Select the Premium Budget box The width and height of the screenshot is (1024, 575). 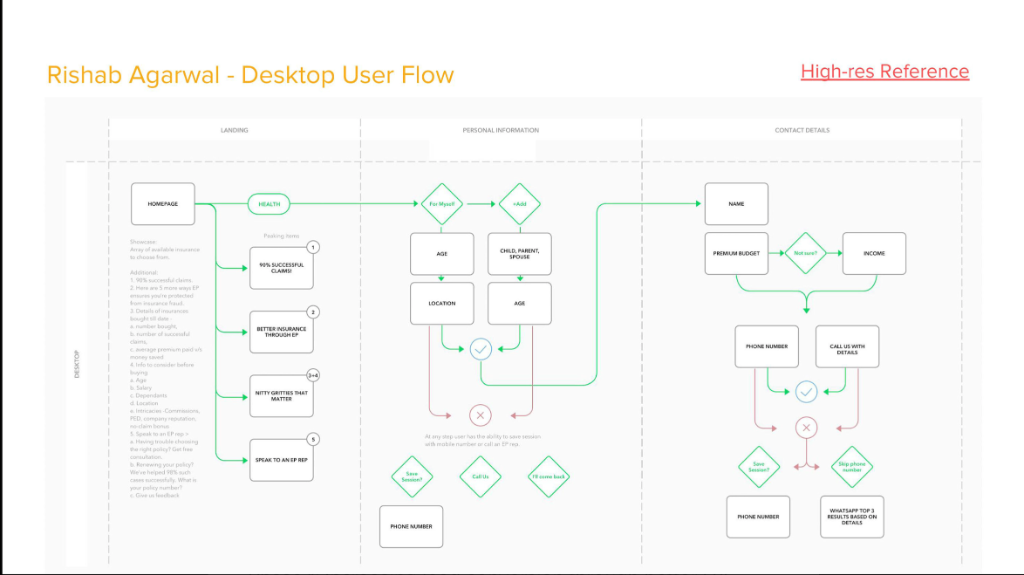click(x=736, y=254)
